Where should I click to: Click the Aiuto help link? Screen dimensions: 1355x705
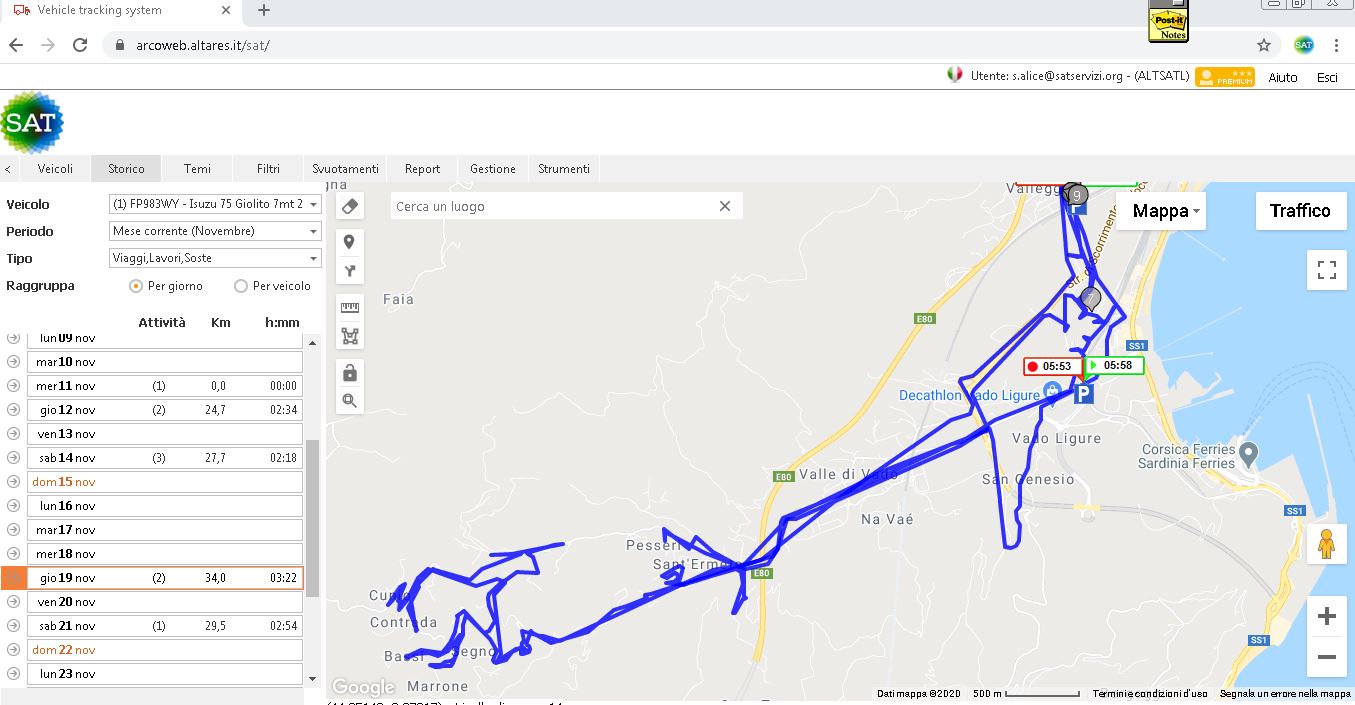click(x=1282, y=77)
